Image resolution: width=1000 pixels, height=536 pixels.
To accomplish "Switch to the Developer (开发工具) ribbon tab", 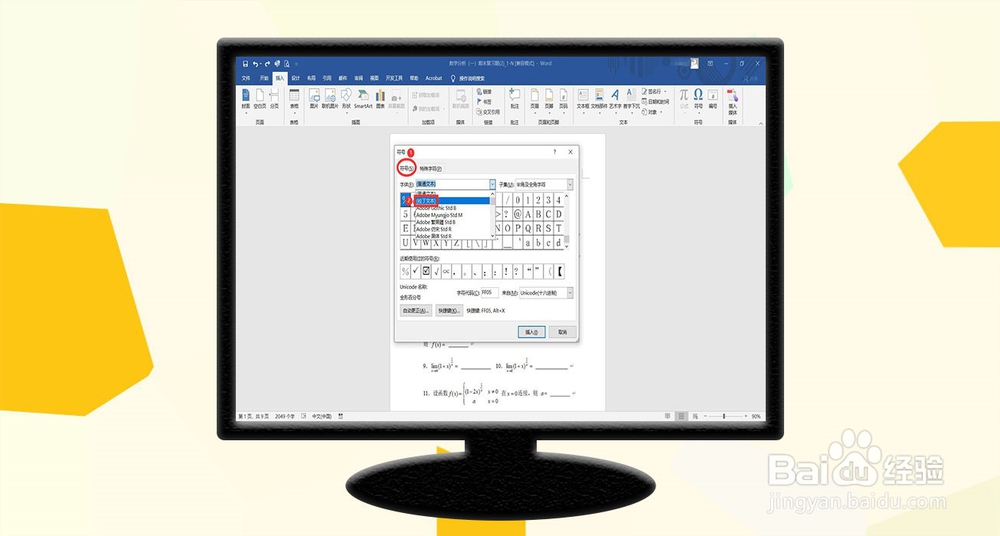I will 394,78.
